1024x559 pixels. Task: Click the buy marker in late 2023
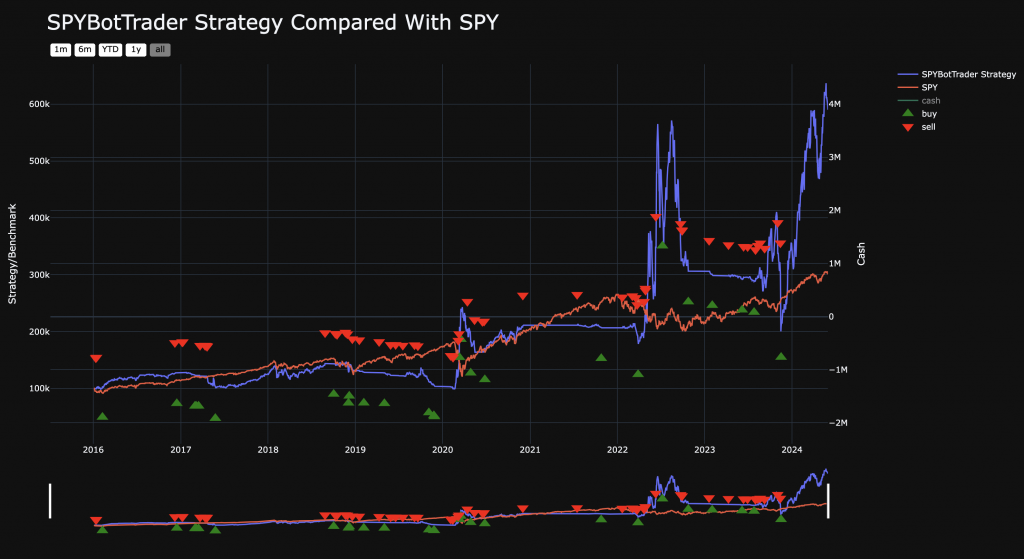[781, 356]
